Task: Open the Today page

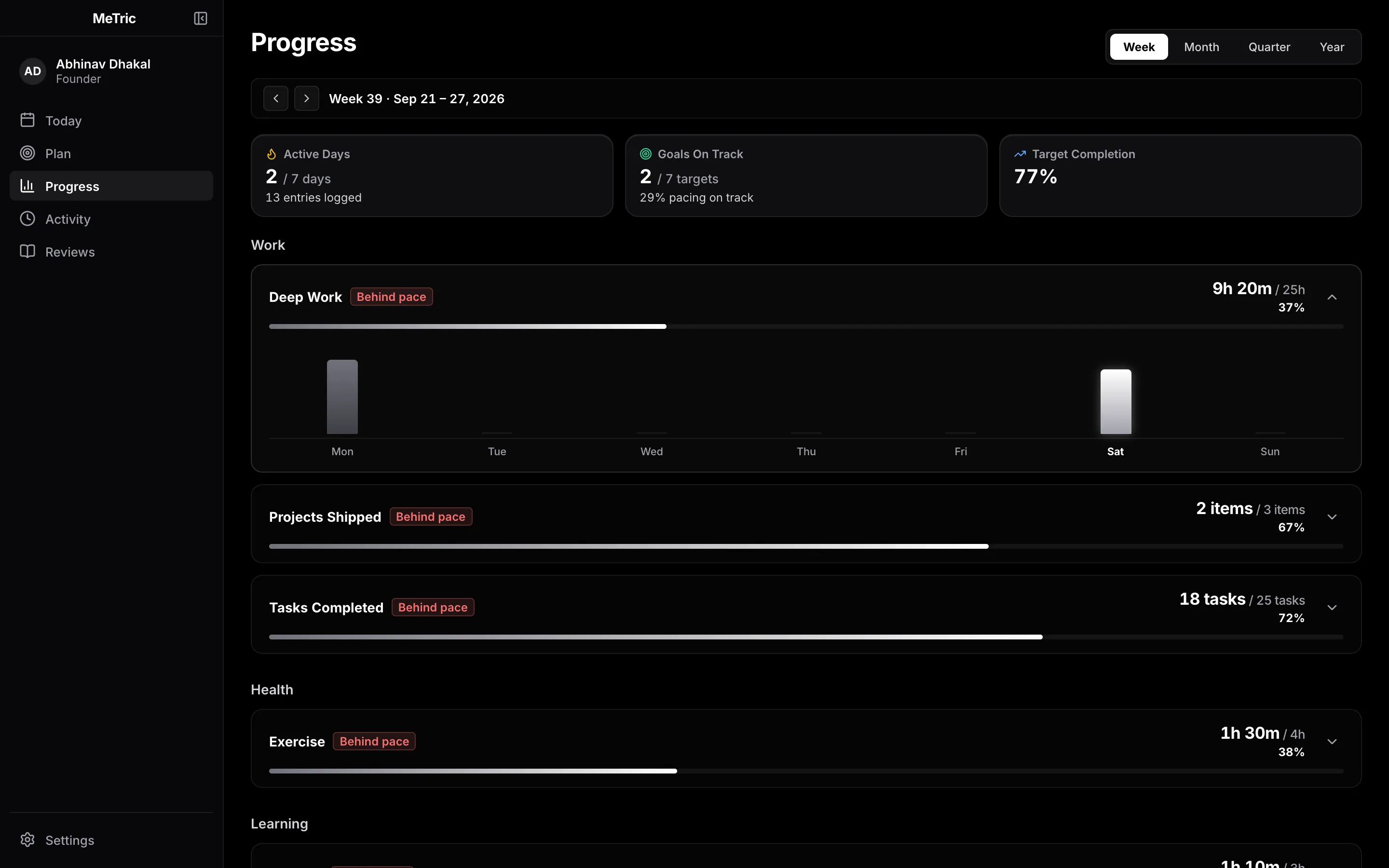Action: [111, 120]
